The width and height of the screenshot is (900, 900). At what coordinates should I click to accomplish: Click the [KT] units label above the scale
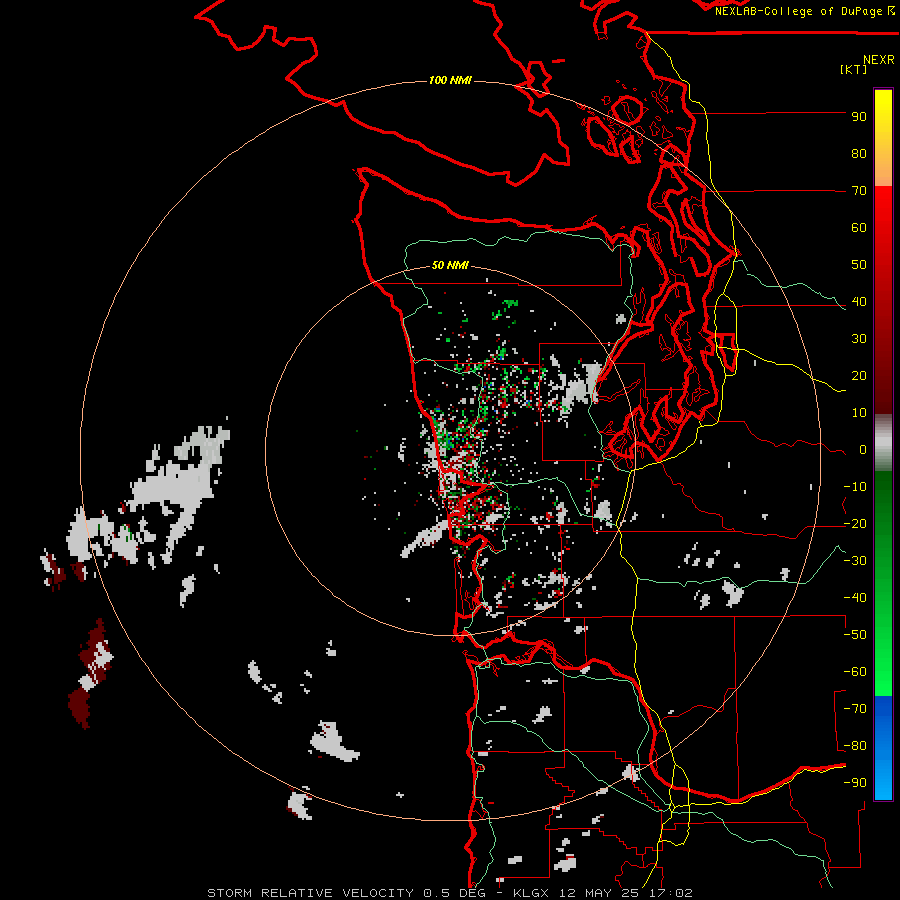pyautogui.click(x=853, y=69)
